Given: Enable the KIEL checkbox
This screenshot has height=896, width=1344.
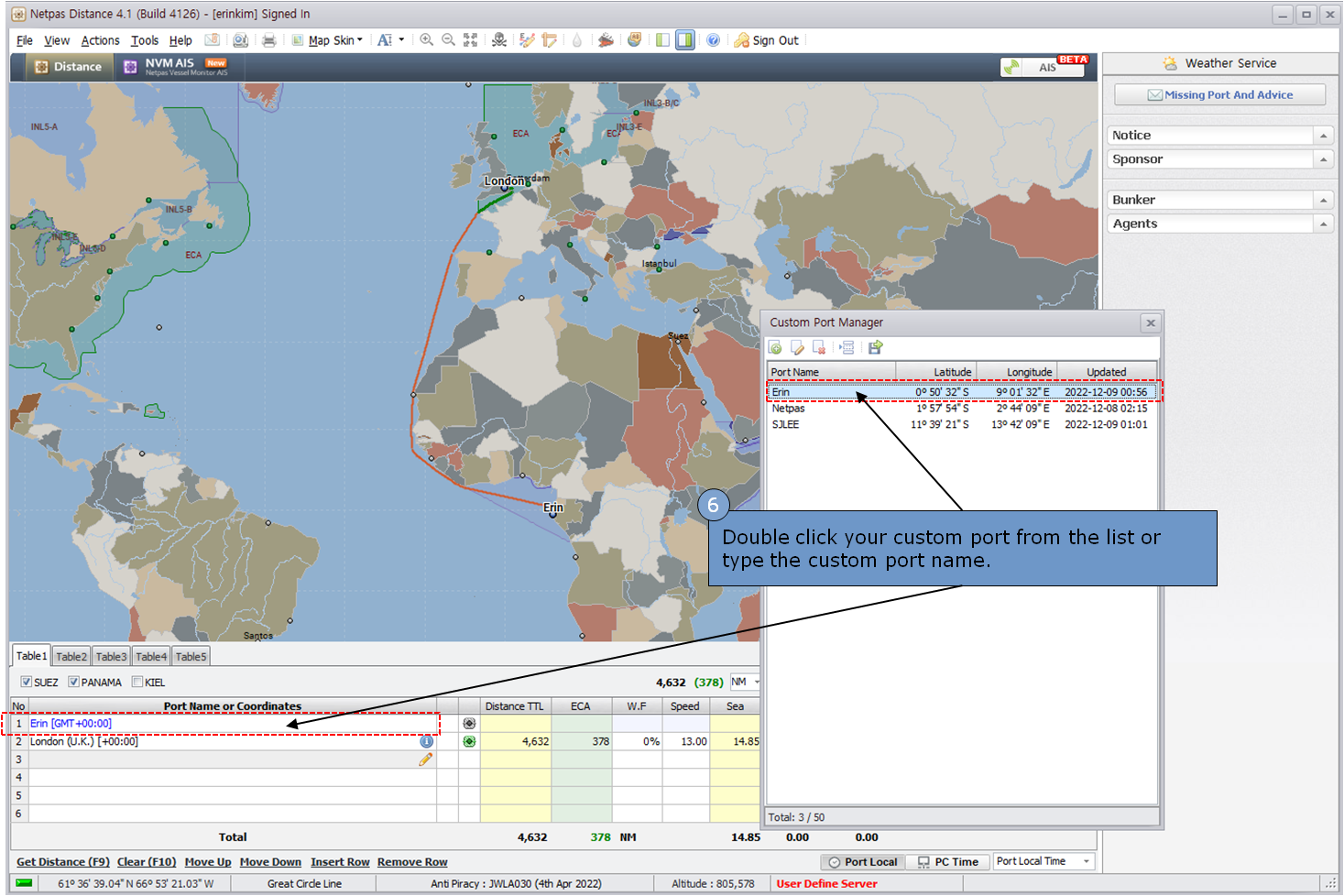Looking at the screenshot, I should tap(137, 682).
